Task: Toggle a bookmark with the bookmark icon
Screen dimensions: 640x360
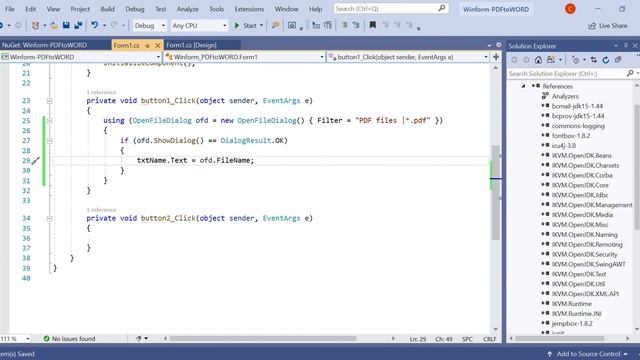Action: coord(372,25)
